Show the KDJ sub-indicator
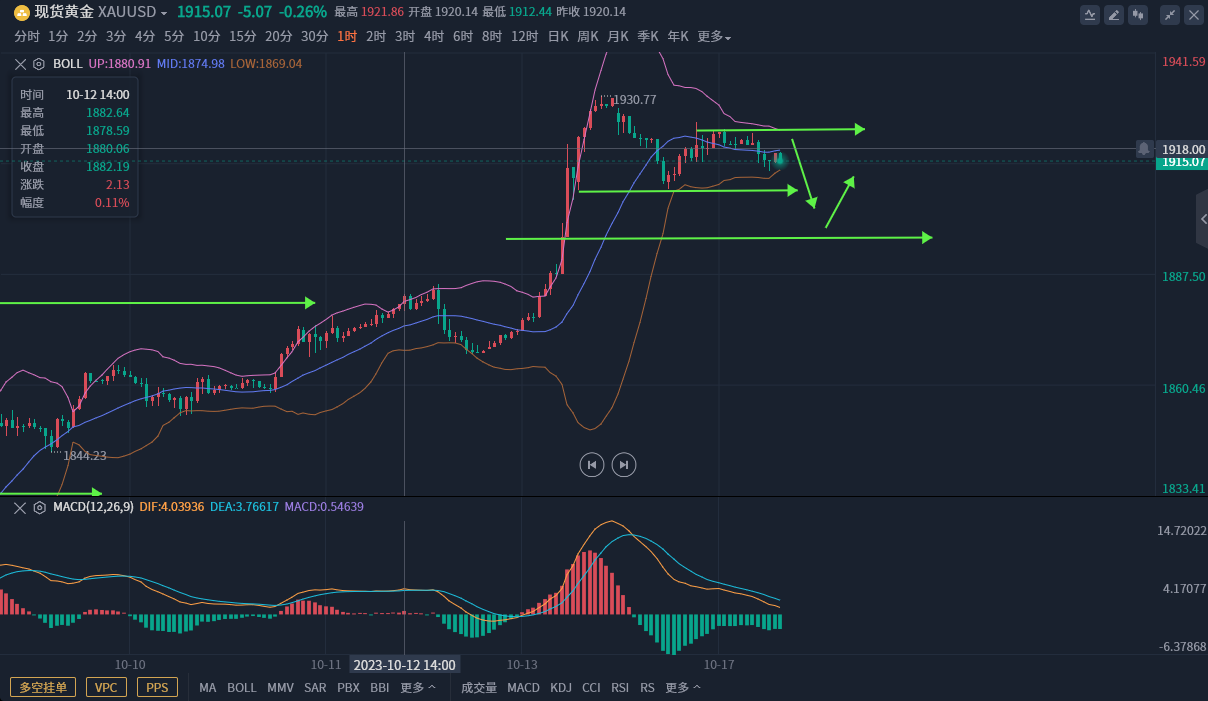Viewport: 1208px width, 701px height. pos(561,688)
